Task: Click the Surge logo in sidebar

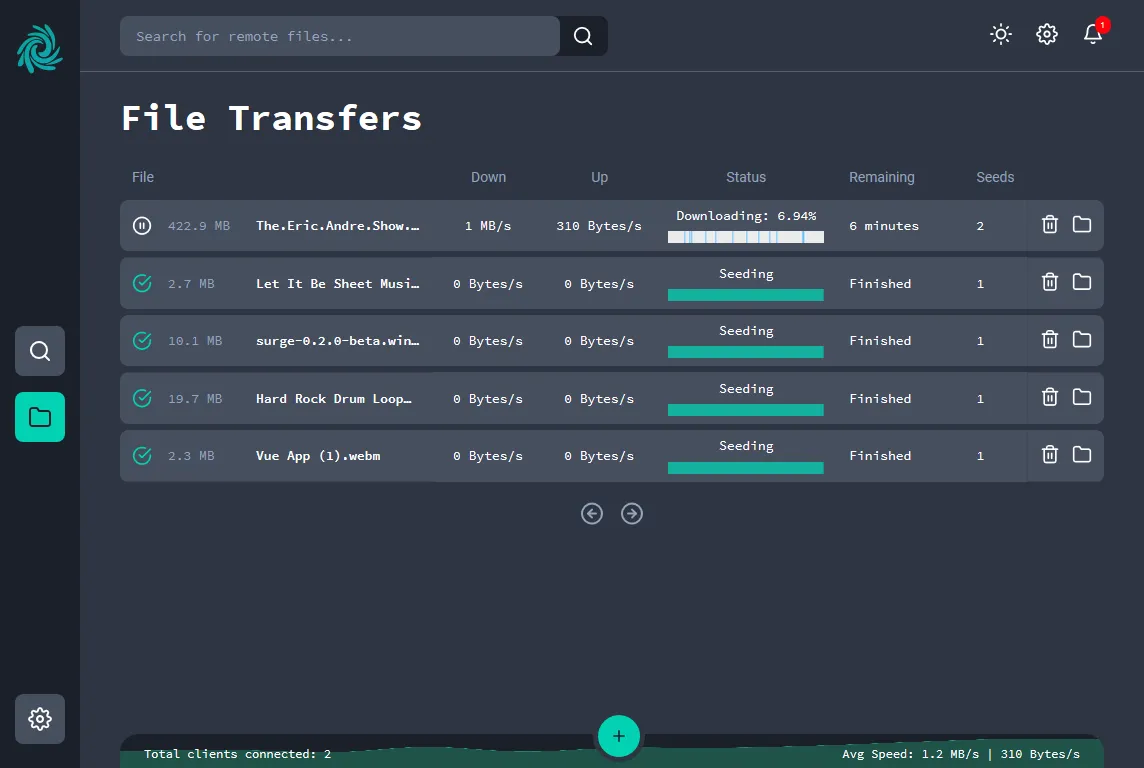Action: (x=40, y=49)
